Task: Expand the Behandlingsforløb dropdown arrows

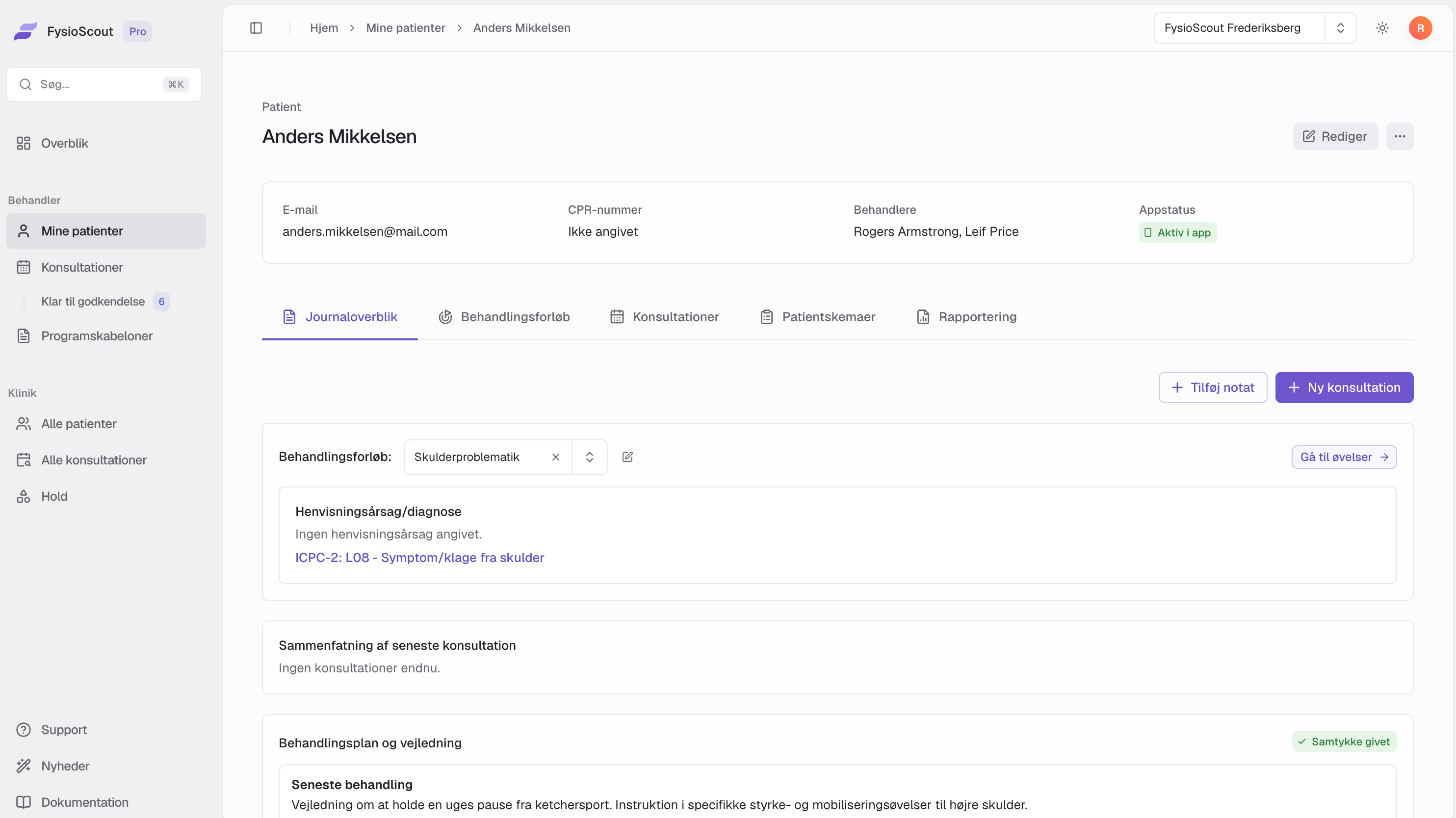Action: pos(589,457)
